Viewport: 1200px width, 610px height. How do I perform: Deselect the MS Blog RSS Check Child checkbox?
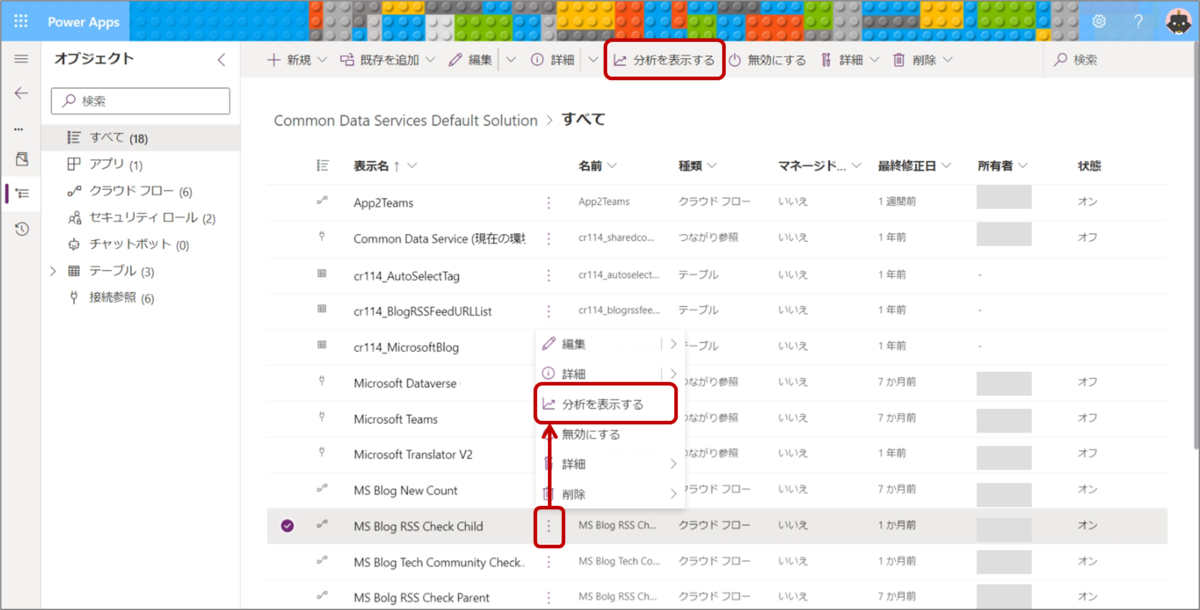[287, 526]
